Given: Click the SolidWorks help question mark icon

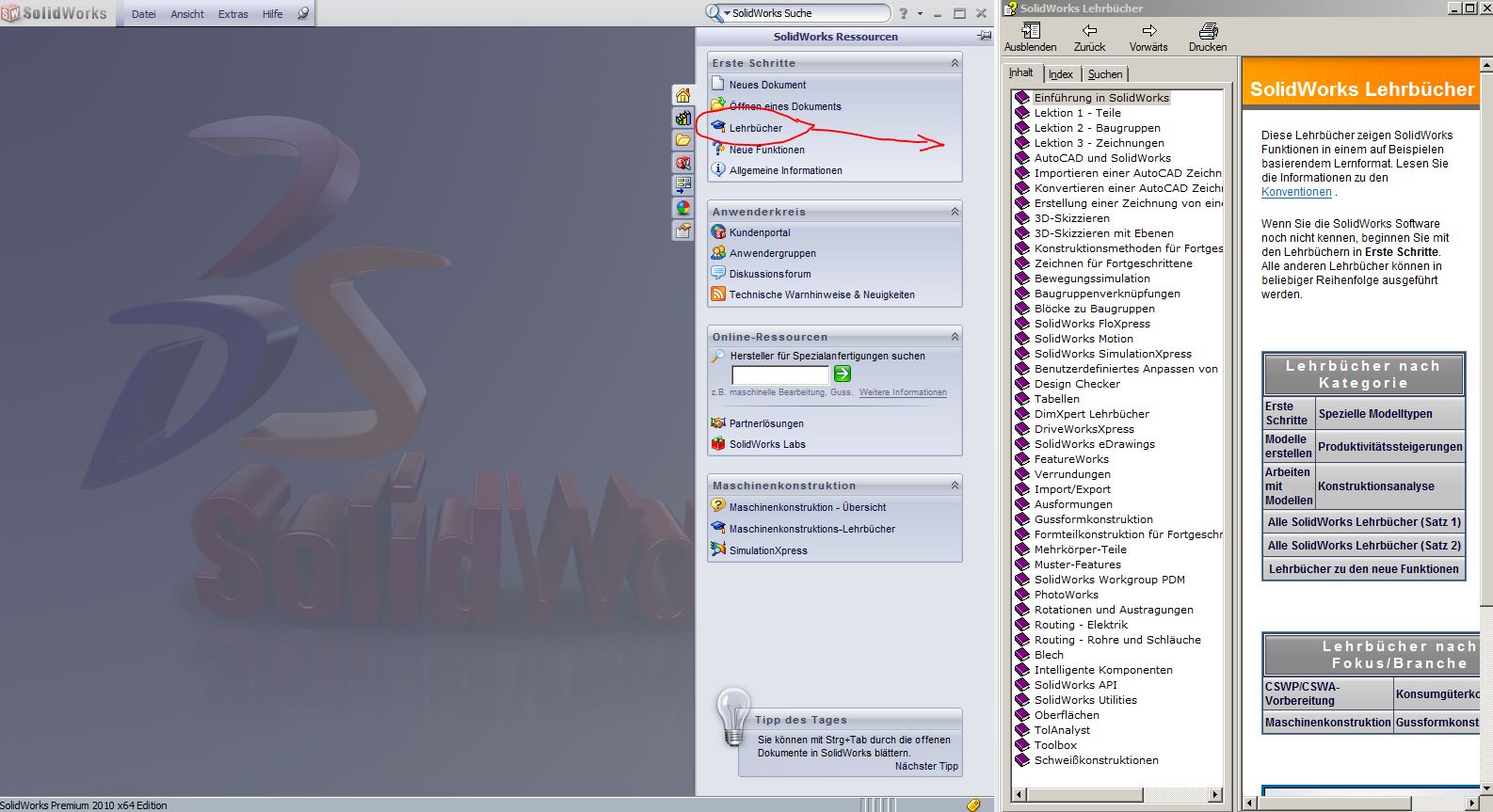Looking at the screenshot, I should click(x=904, y=13).
